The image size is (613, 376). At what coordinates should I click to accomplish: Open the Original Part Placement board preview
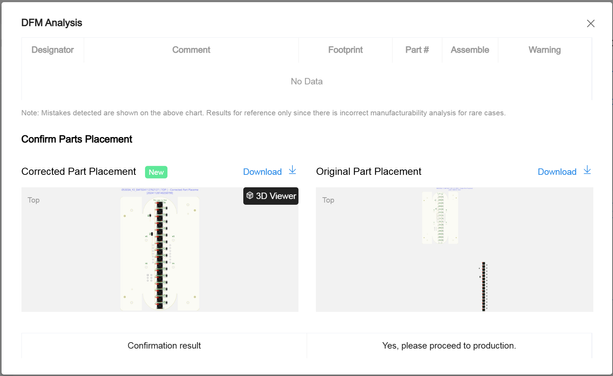pos(454,249)
